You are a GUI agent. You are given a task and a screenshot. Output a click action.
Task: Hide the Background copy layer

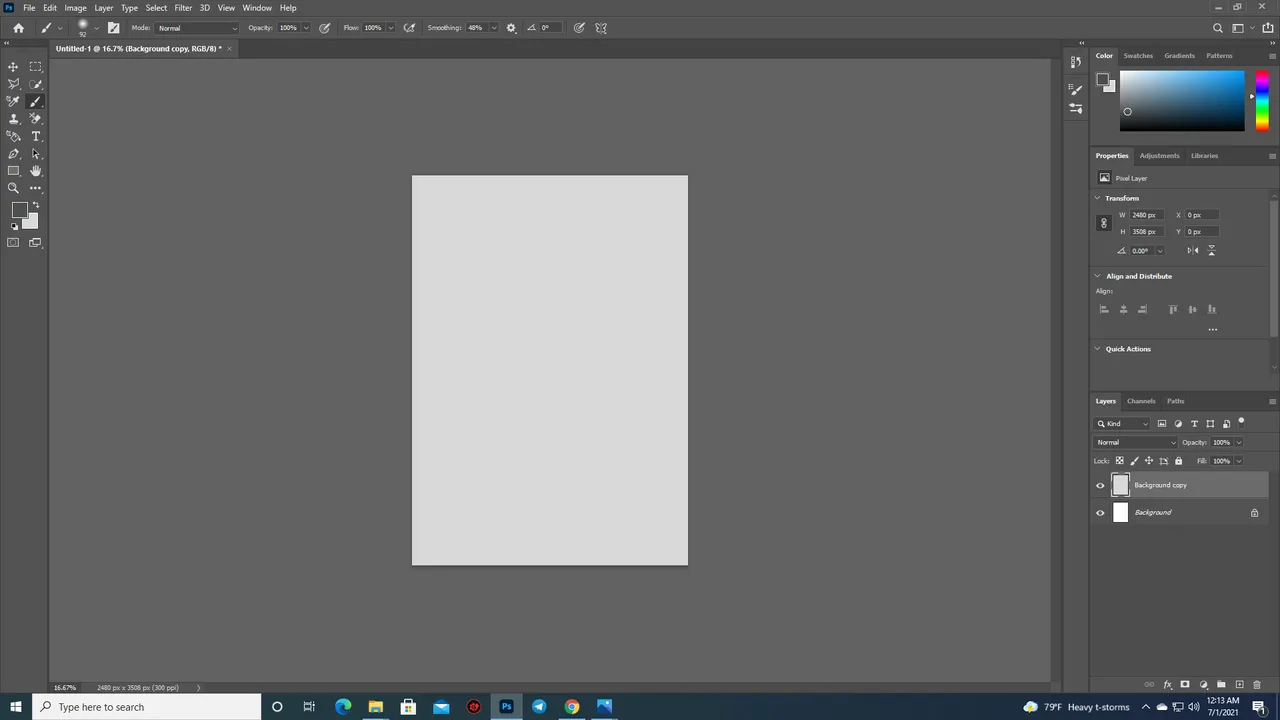pyautogui.click(x=1100, y=486)
